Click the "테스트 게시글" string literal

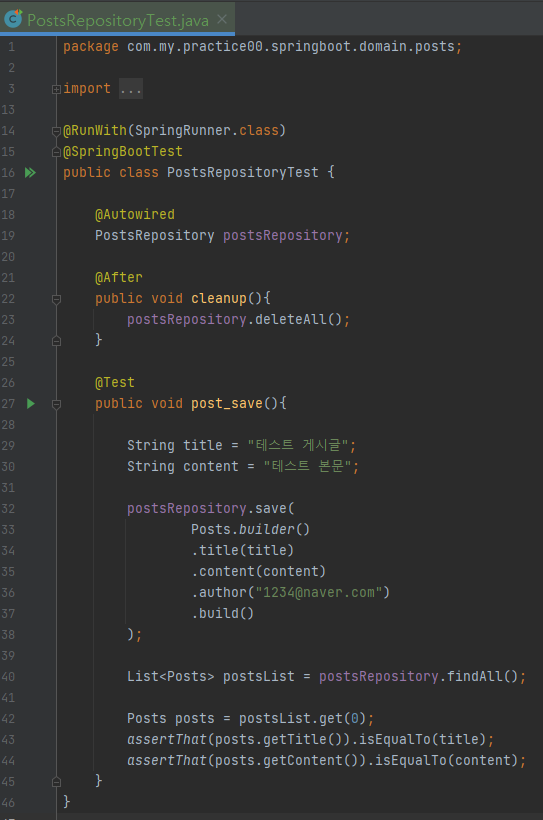click(298, 445)
